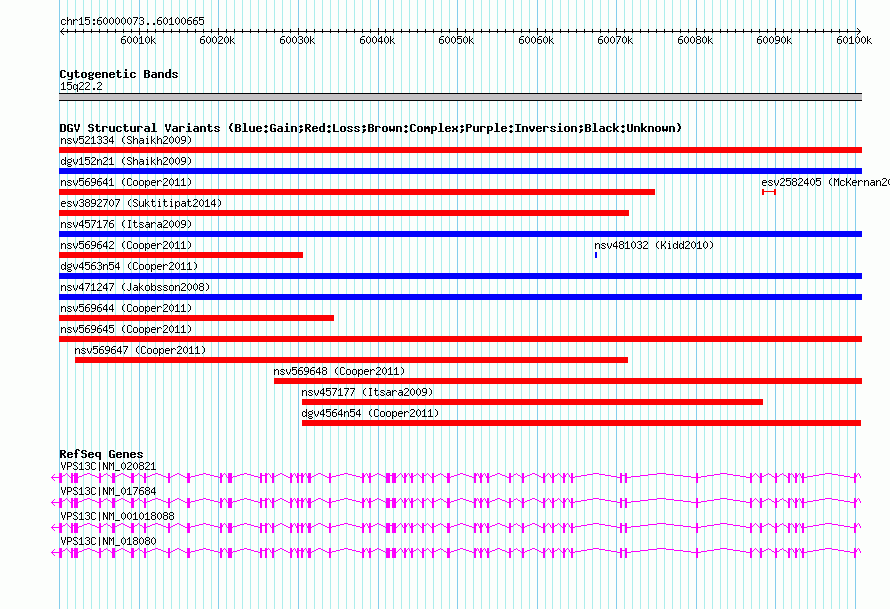Open the small esv2582405 (McKernan) variant marker

click(x=769, y=192)
